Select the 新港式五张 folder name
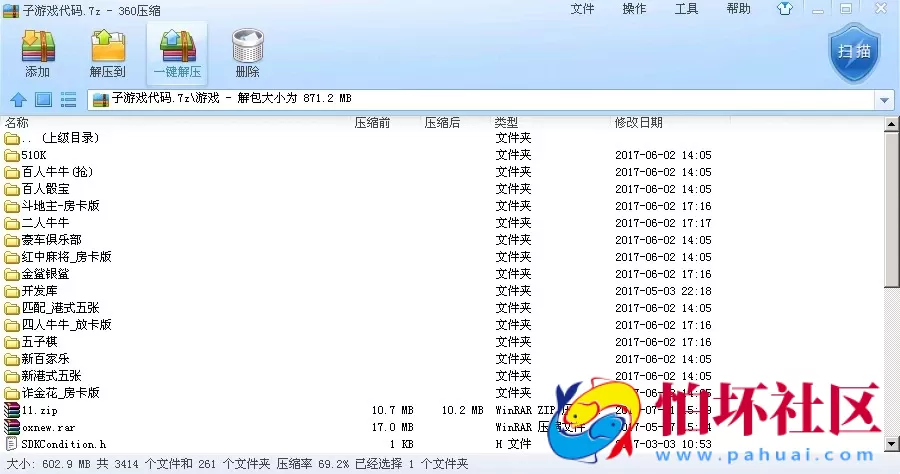The width and height of the screenshot is (900, 474). click(x=52, y=376)
